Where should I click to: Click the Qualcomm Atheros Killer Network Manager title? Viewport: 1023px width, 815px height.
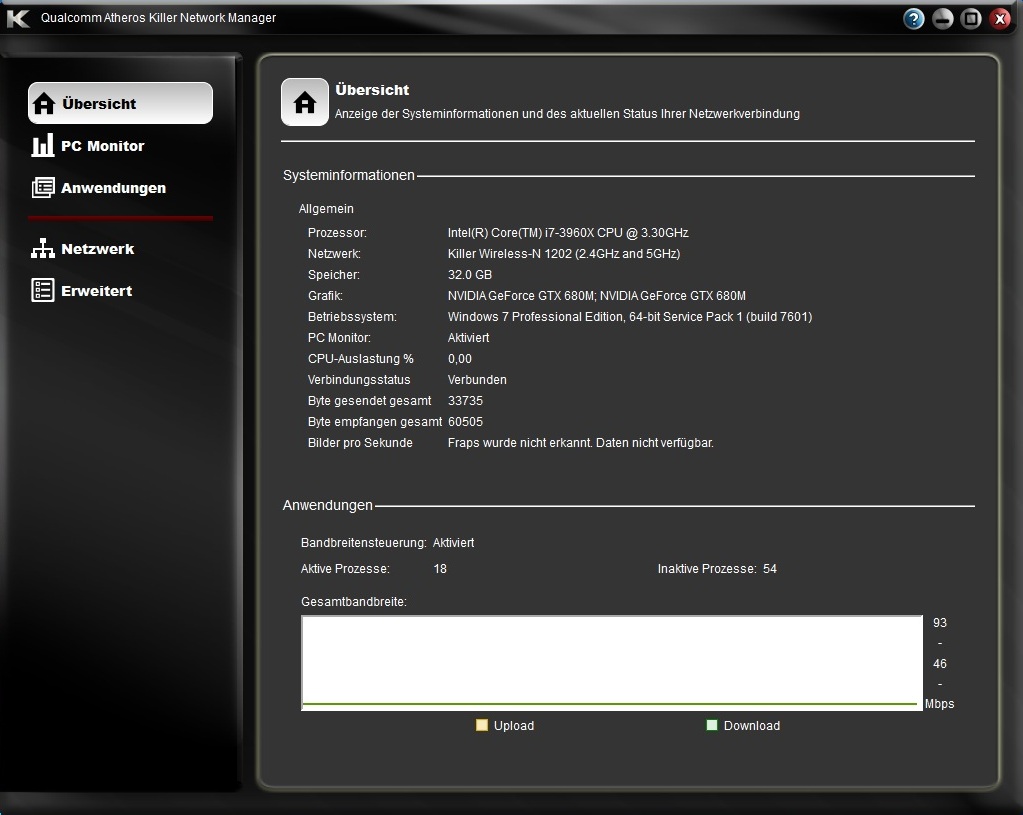158,18
